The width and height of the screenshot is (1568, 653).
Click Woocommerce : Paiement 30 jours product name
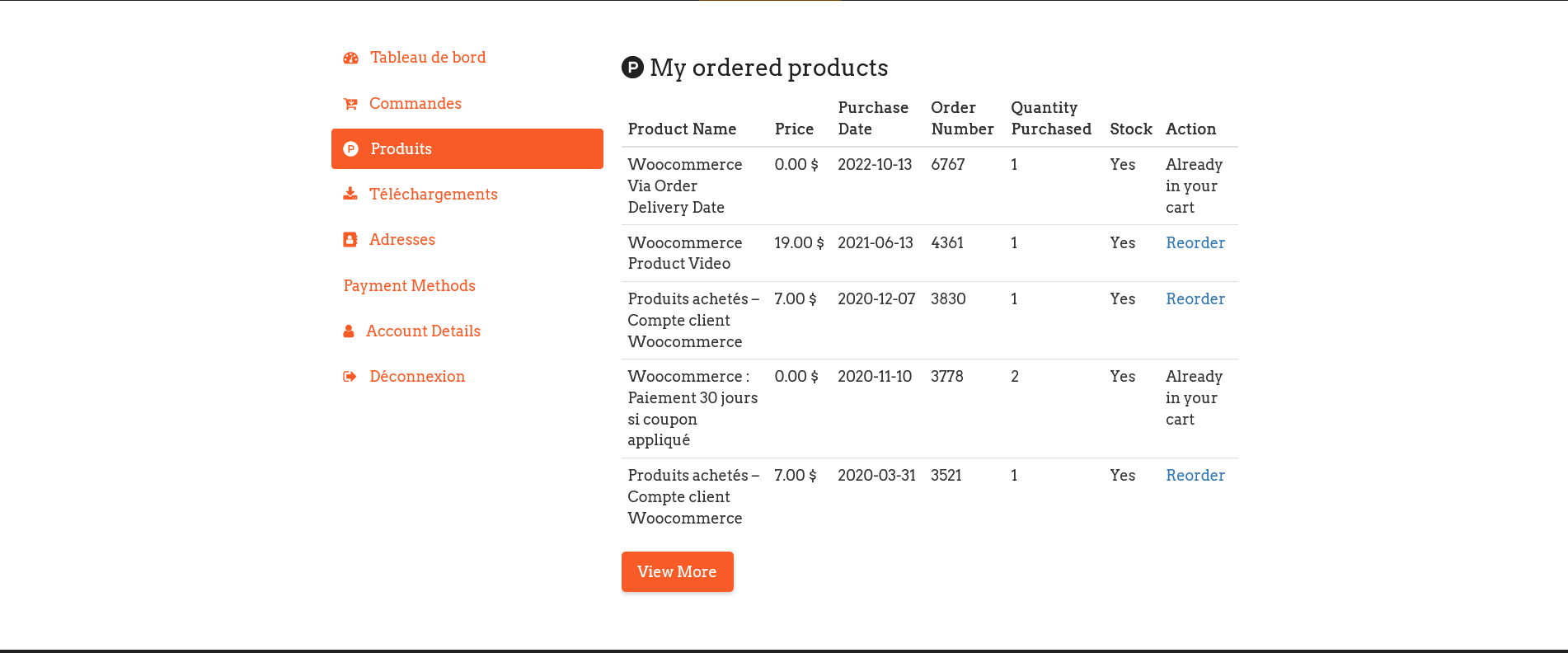(x=692, y=408)
